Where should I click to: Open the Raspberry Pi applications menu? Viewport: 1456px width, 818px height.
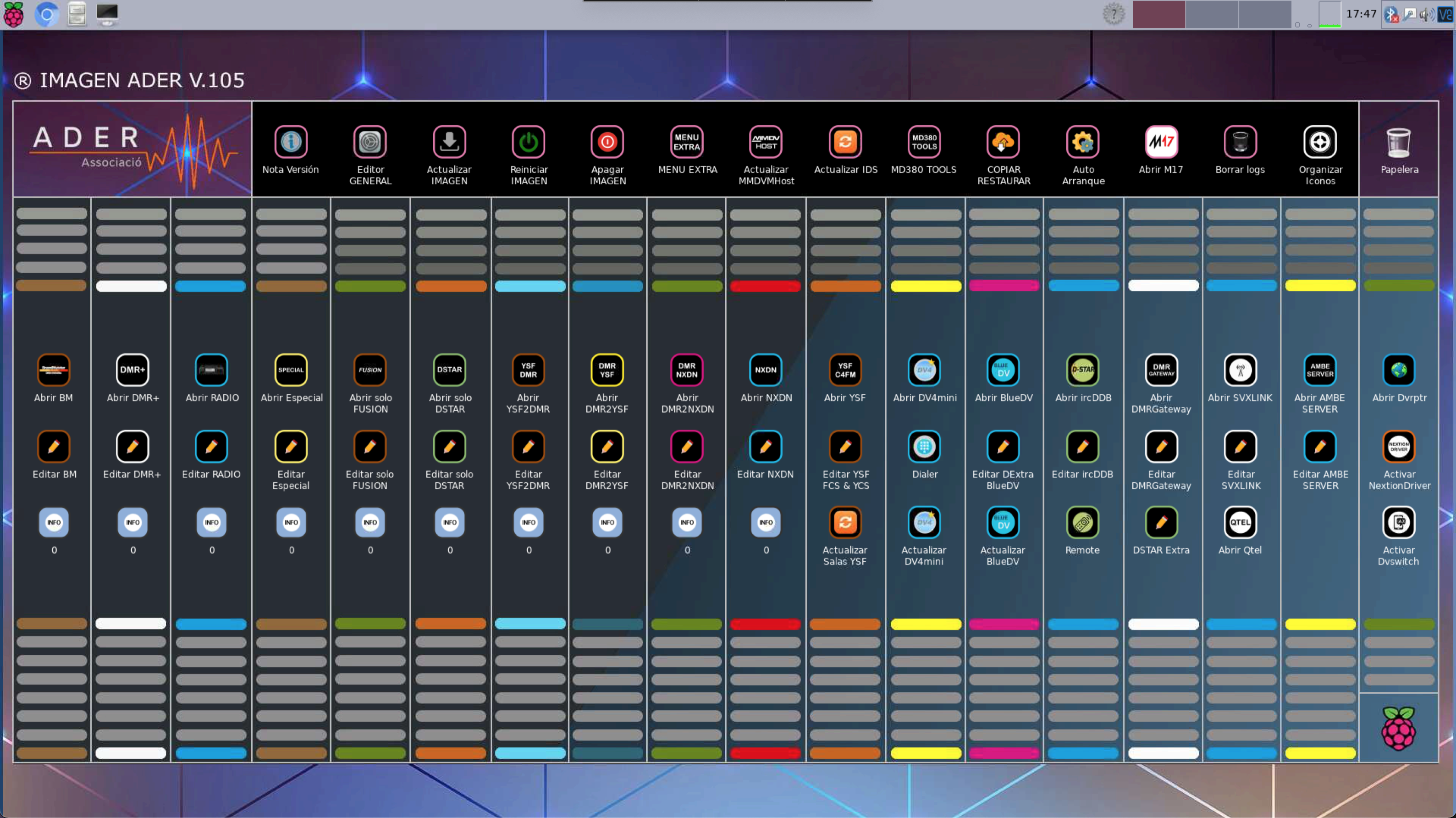pyautogui.click(x=14, y=14)
